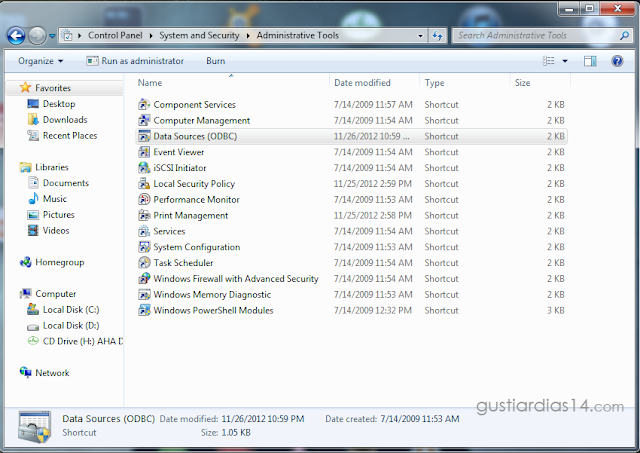Click the Administrative Tools breadcrumb
Viewport: 640px width, 453px height.
pos(298,36)
